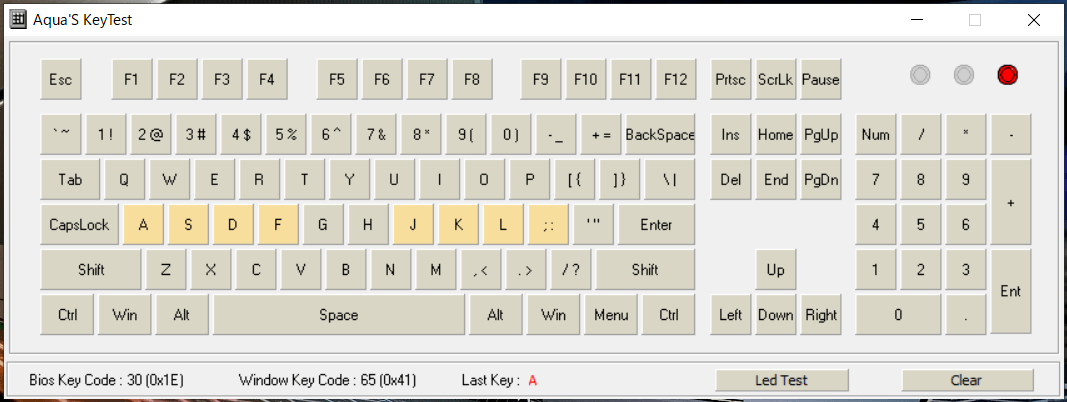Click the ScrLk key

tap(776, 79)
